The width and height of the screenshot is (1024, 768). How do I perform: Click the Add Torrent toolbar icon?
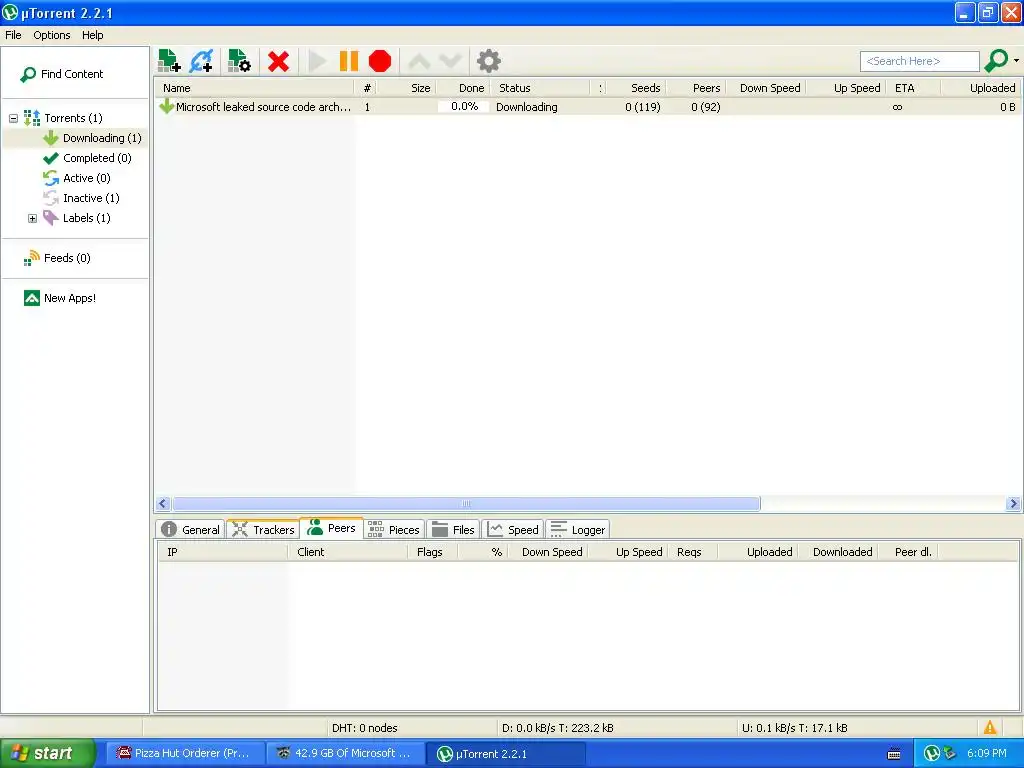169,61
